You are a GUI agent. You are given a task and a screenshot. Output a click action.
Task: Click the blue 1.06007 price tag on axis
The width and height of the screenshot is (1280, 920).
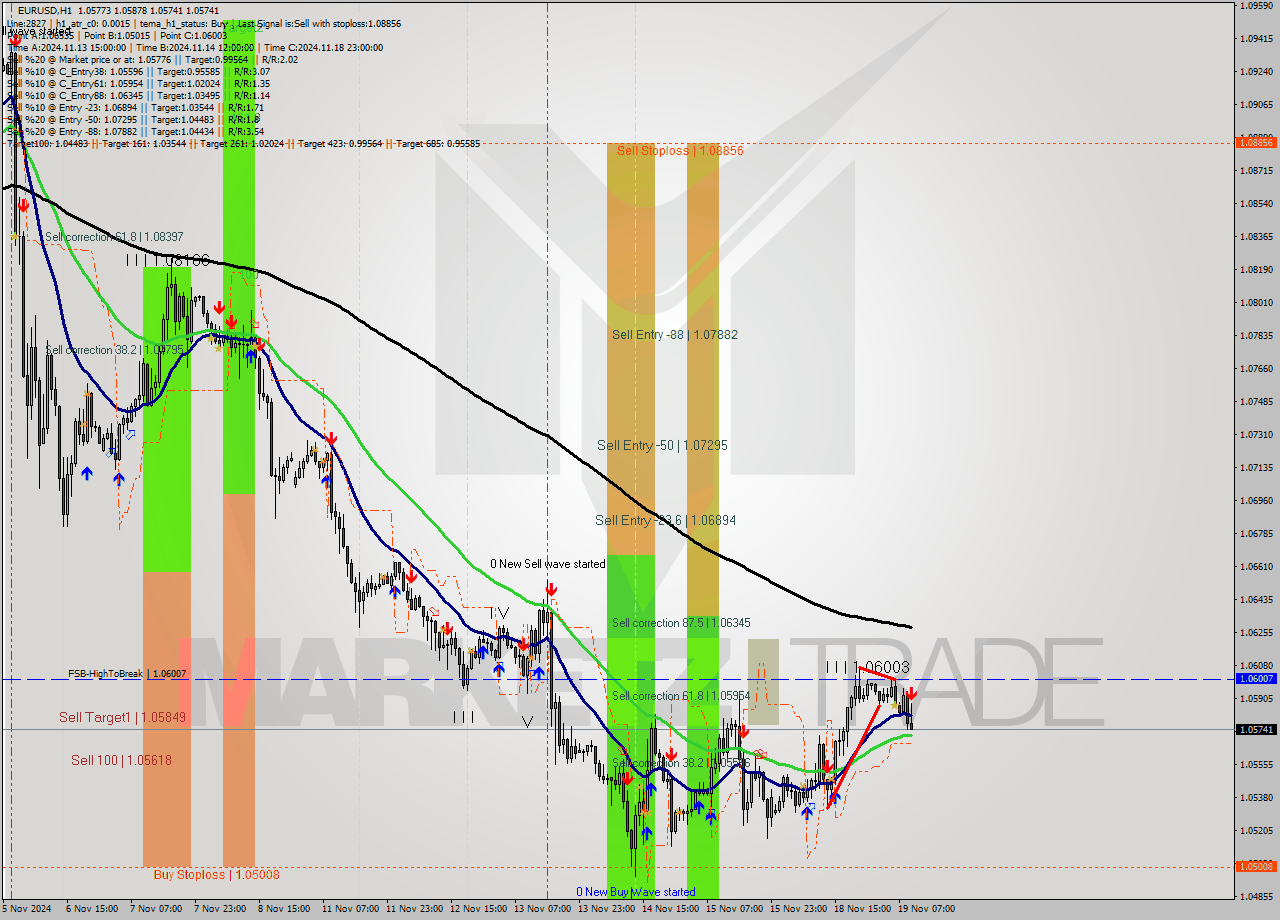tap(1256, 679)
